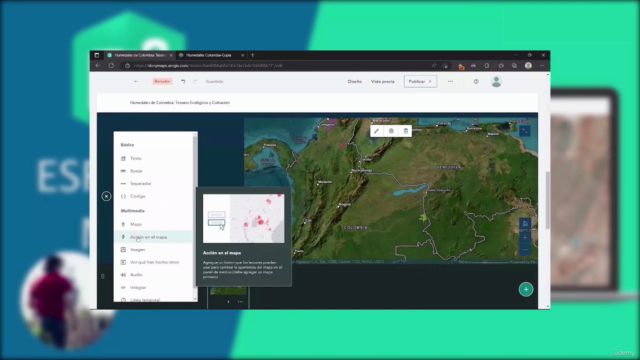
Task: Click the browser extensions icon
Action: coord(487,66)
